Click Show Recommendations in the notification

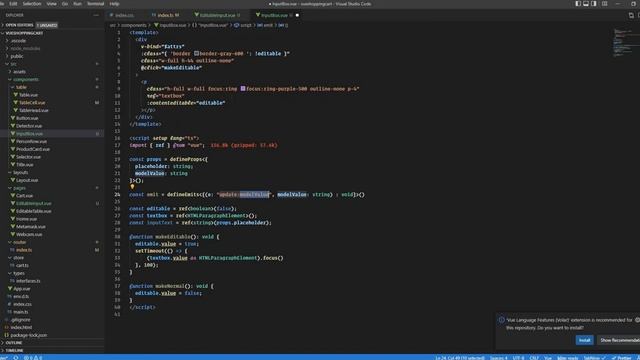618,340
